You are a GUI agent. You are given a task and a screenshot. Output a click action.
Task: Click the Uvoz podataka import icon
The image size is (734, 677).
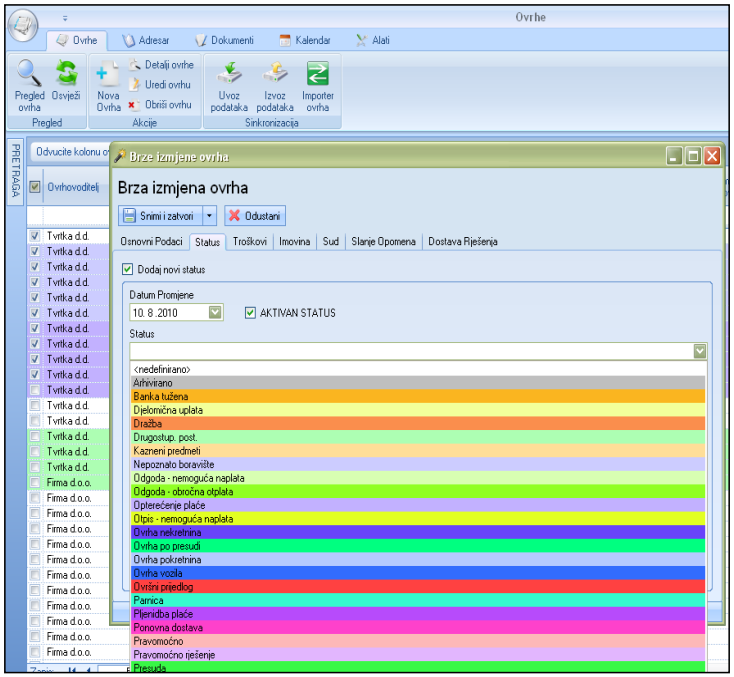point(229,74)
